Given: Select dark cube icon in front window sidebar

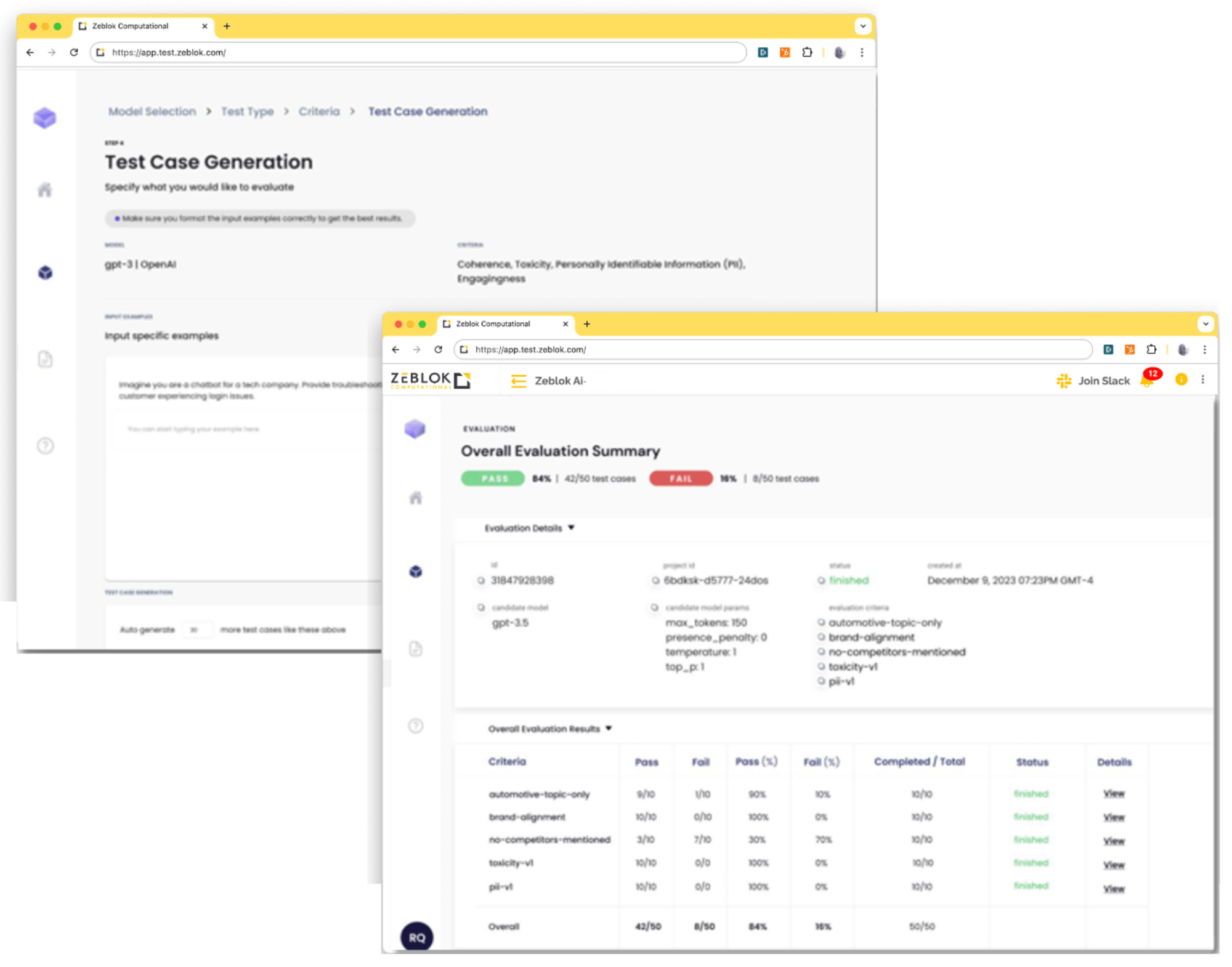Looking at the screenshot, I should point(416,572).
